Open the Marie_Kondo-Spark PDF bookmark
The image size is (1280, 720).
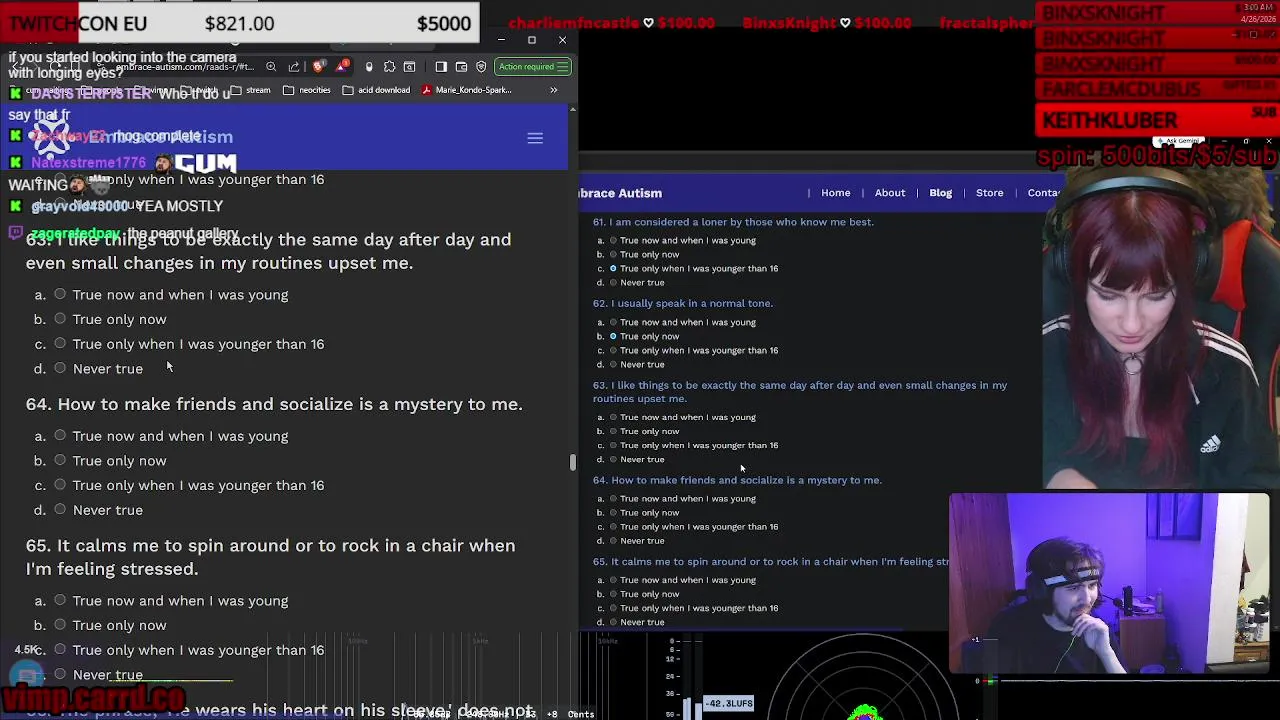pyautogui.click(x=467, y=90)
